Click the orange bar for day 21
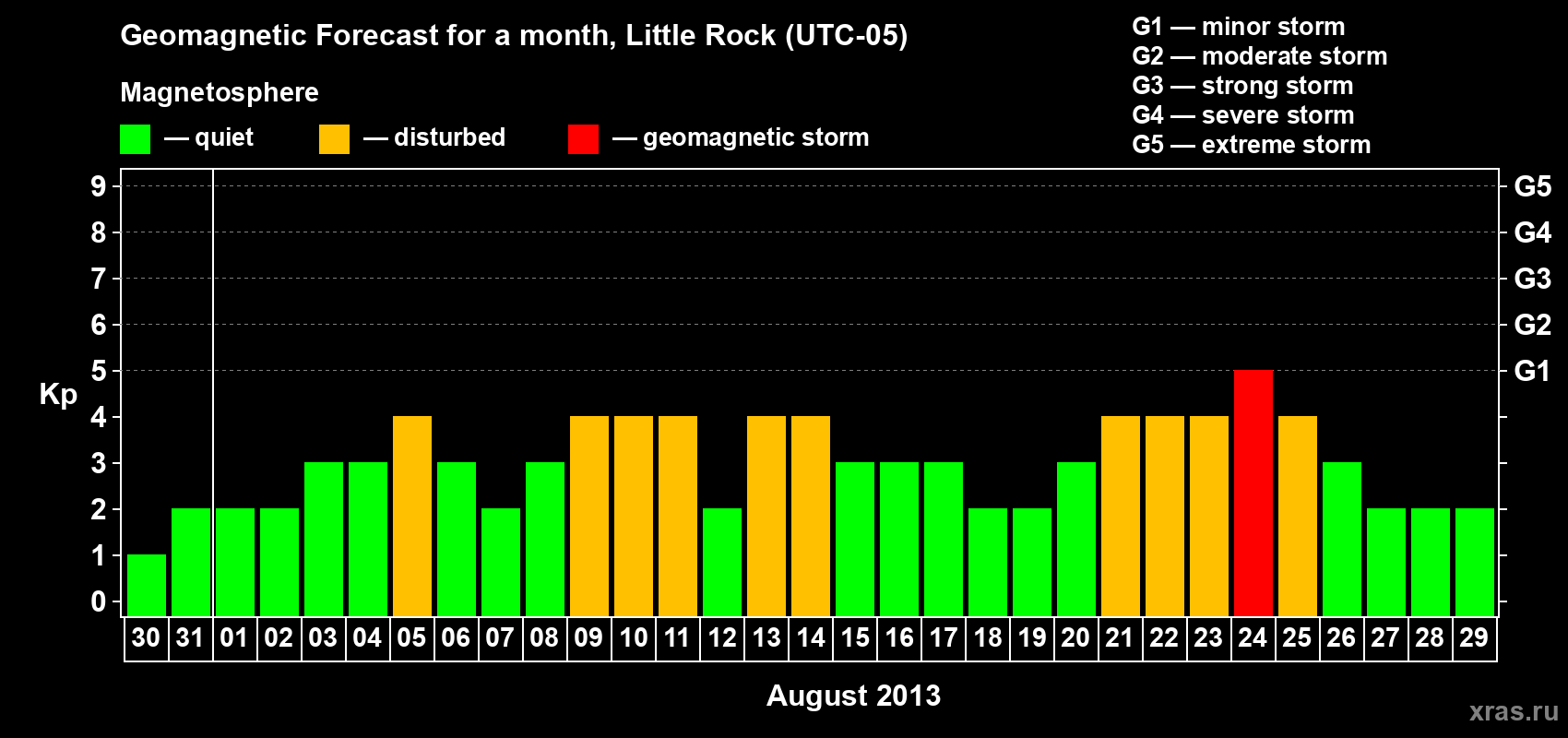Image resolution: width=1568 pixels, height=738 pixels. (1121, 516)
